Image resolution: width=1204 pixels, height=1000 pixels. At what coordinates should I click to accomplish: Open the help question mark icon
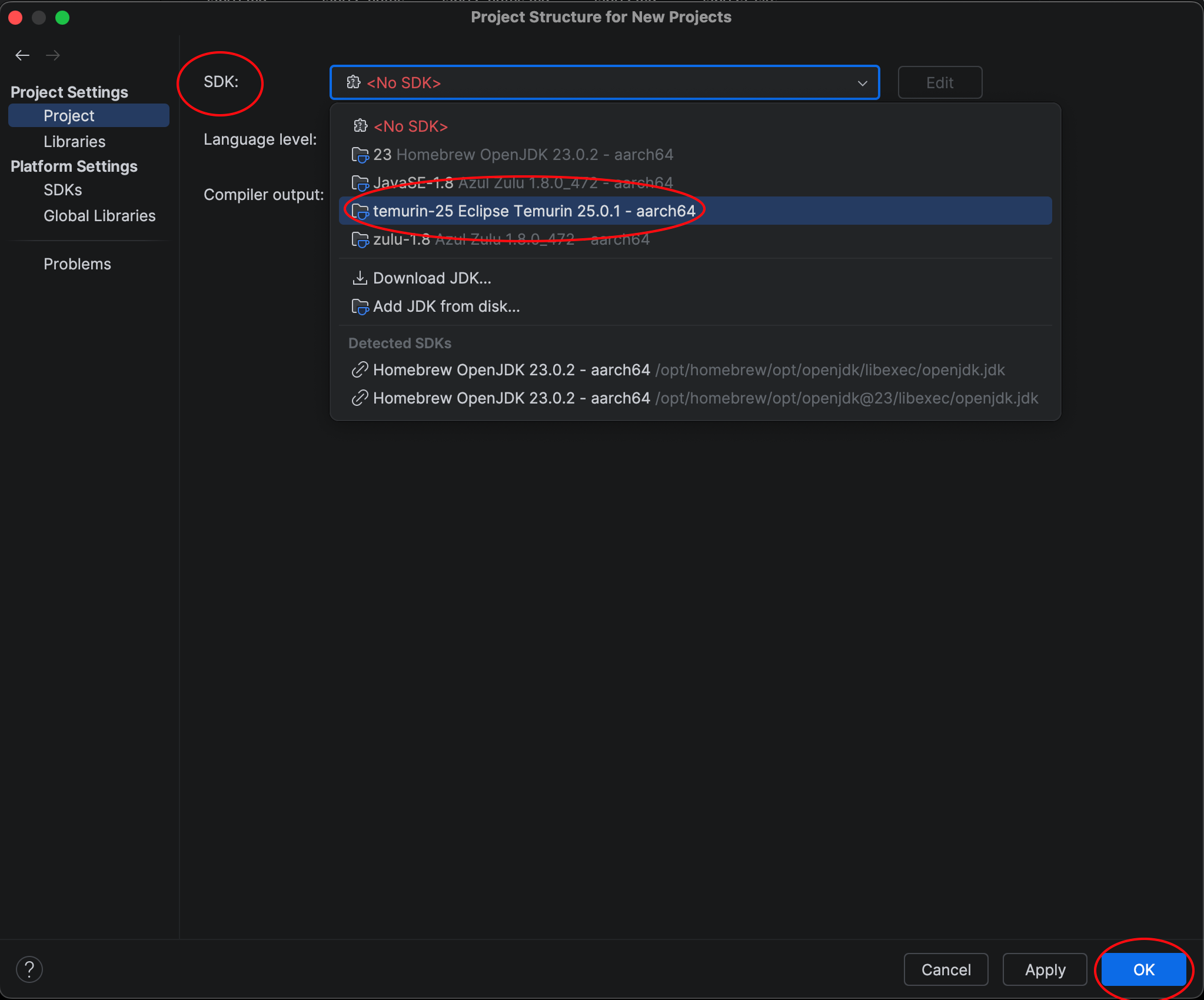[29, 969]
